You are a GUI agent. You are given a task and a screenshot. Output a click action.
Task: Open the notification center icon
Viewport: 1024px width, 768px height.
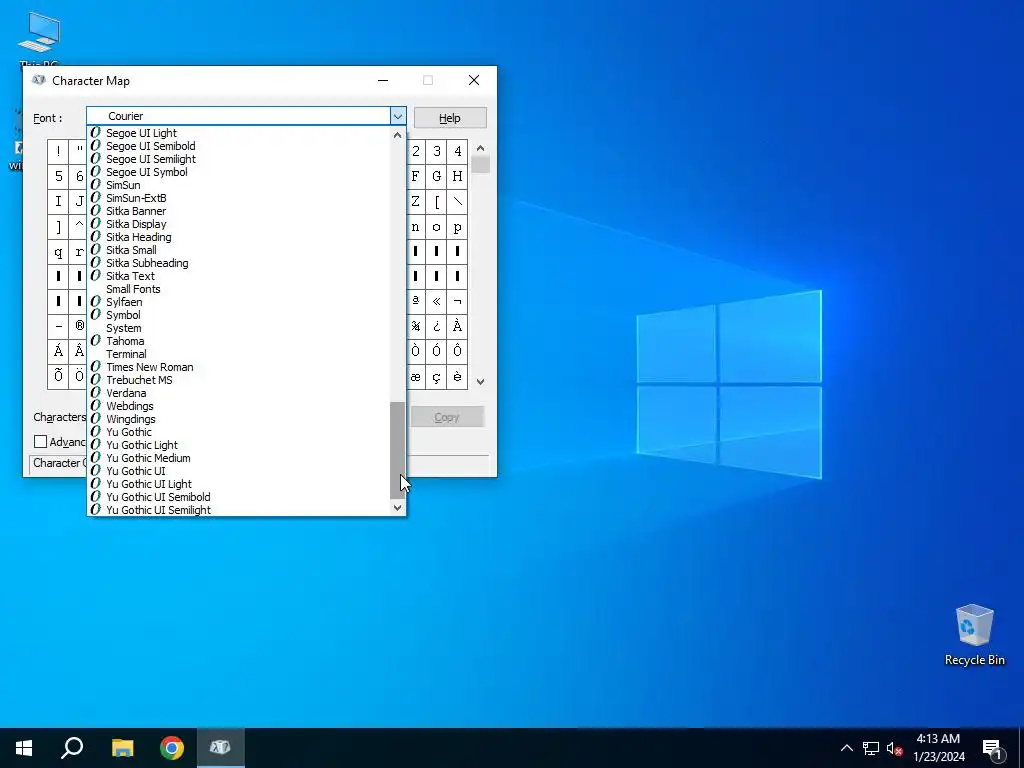click(x=992, y=749)
